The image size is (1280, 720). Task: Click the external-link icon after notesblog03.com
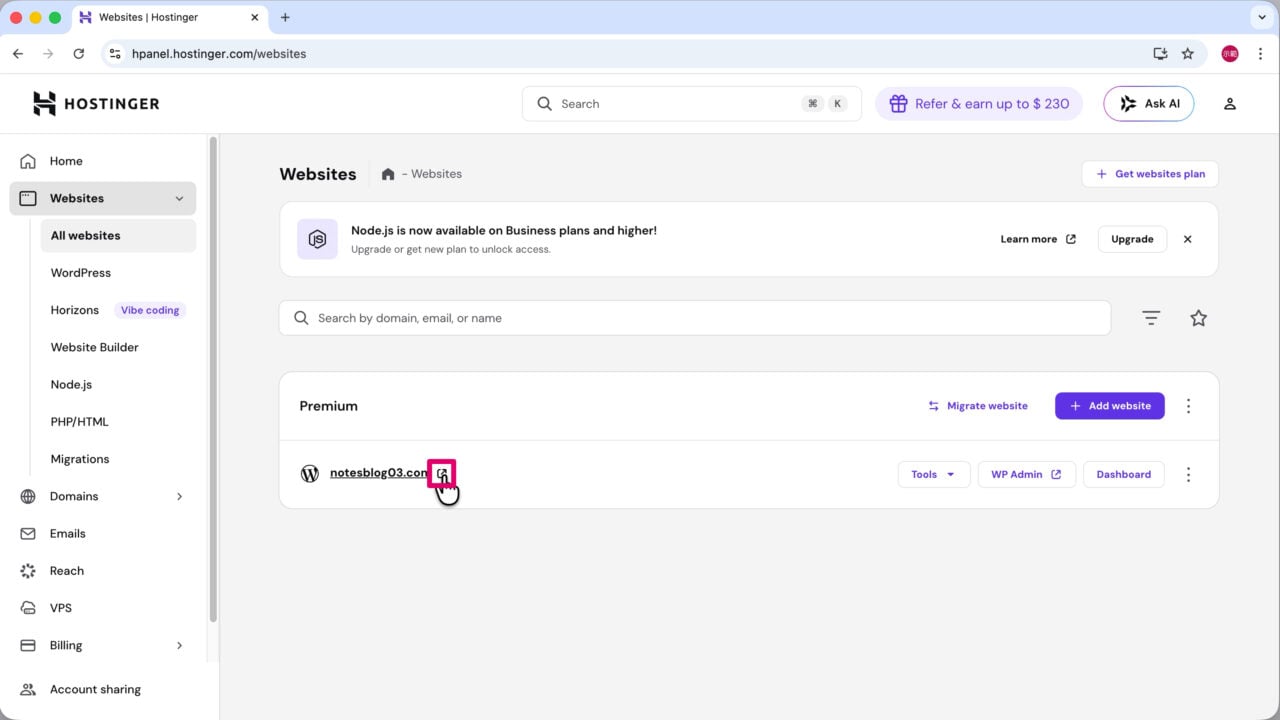click(442, 473)
